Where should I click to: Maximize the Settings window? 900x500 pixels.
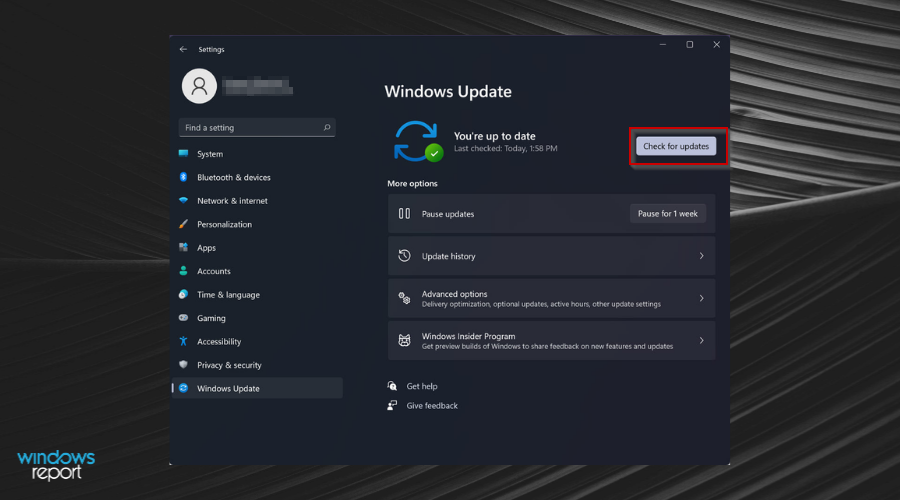point(690,45)
